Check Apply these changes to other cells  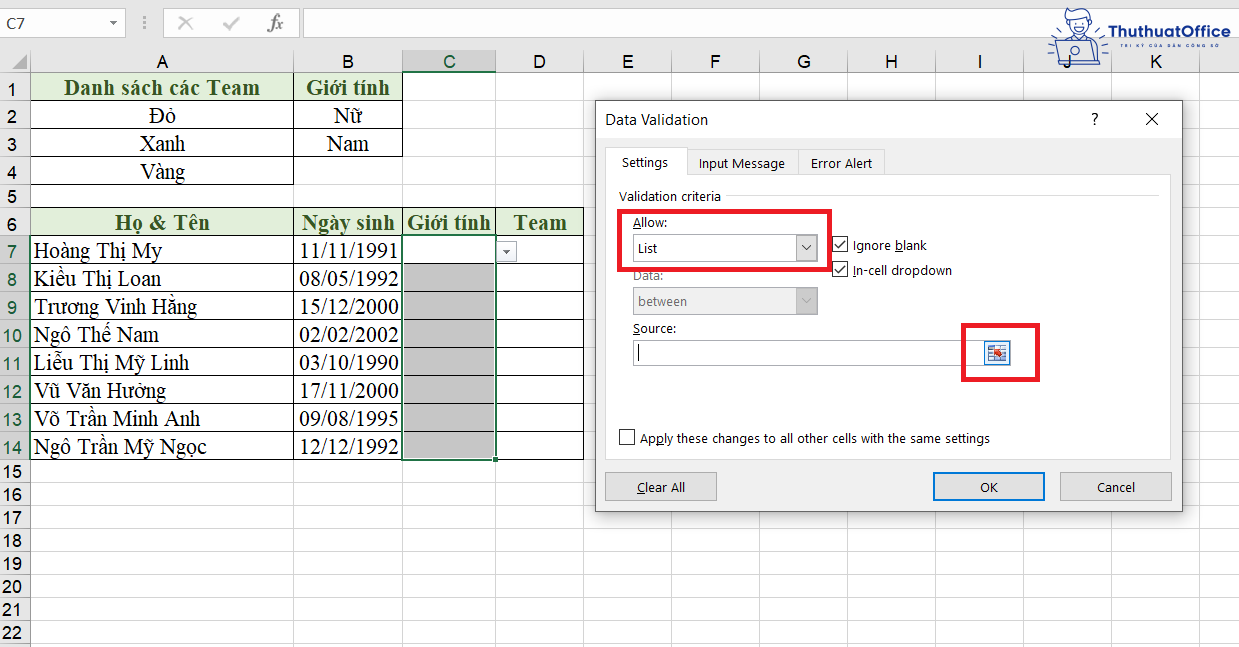click(627, 436)
